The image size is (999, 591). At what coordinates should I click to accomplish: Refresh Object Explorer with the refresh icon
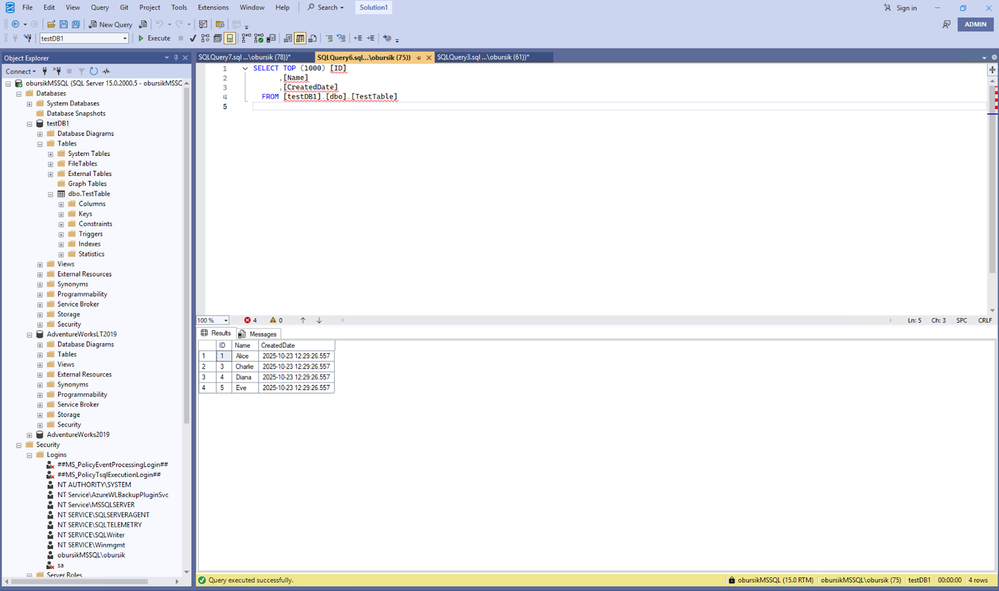click(x=94, y=71)
